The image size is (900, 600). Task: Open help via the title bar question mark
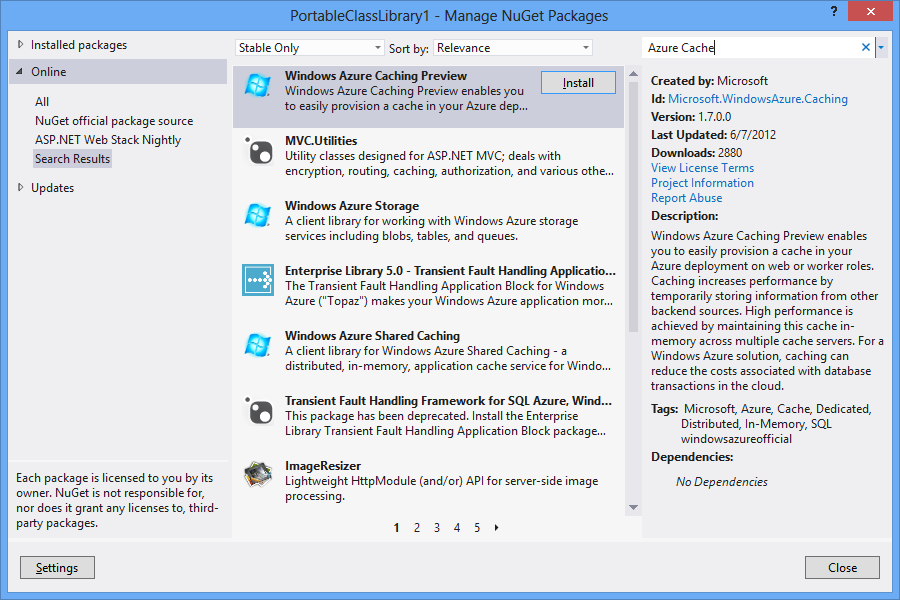[x=833, y=13]
